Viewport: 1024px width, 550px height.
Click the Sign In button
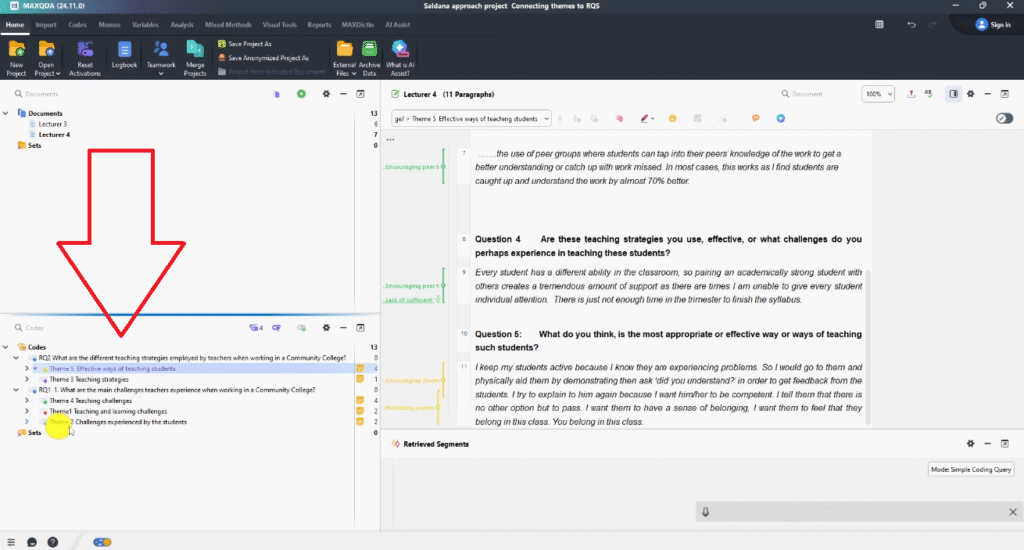tap(993, 24)
